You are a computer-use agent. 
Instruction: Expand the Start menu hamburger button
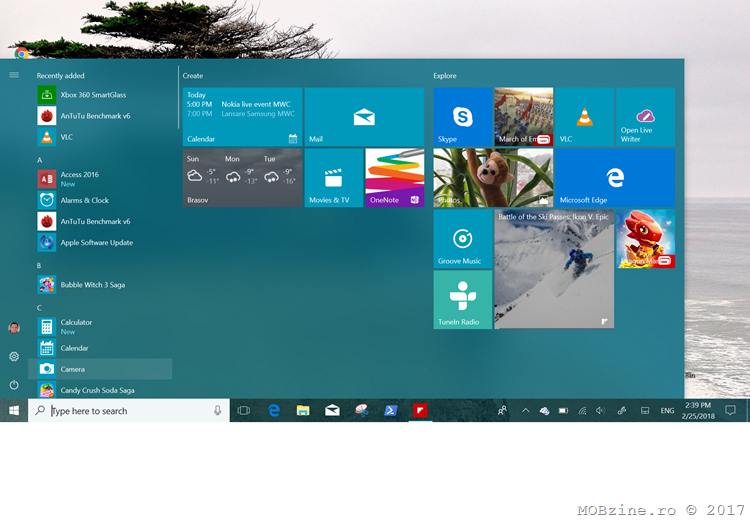(x=14, y=75)
